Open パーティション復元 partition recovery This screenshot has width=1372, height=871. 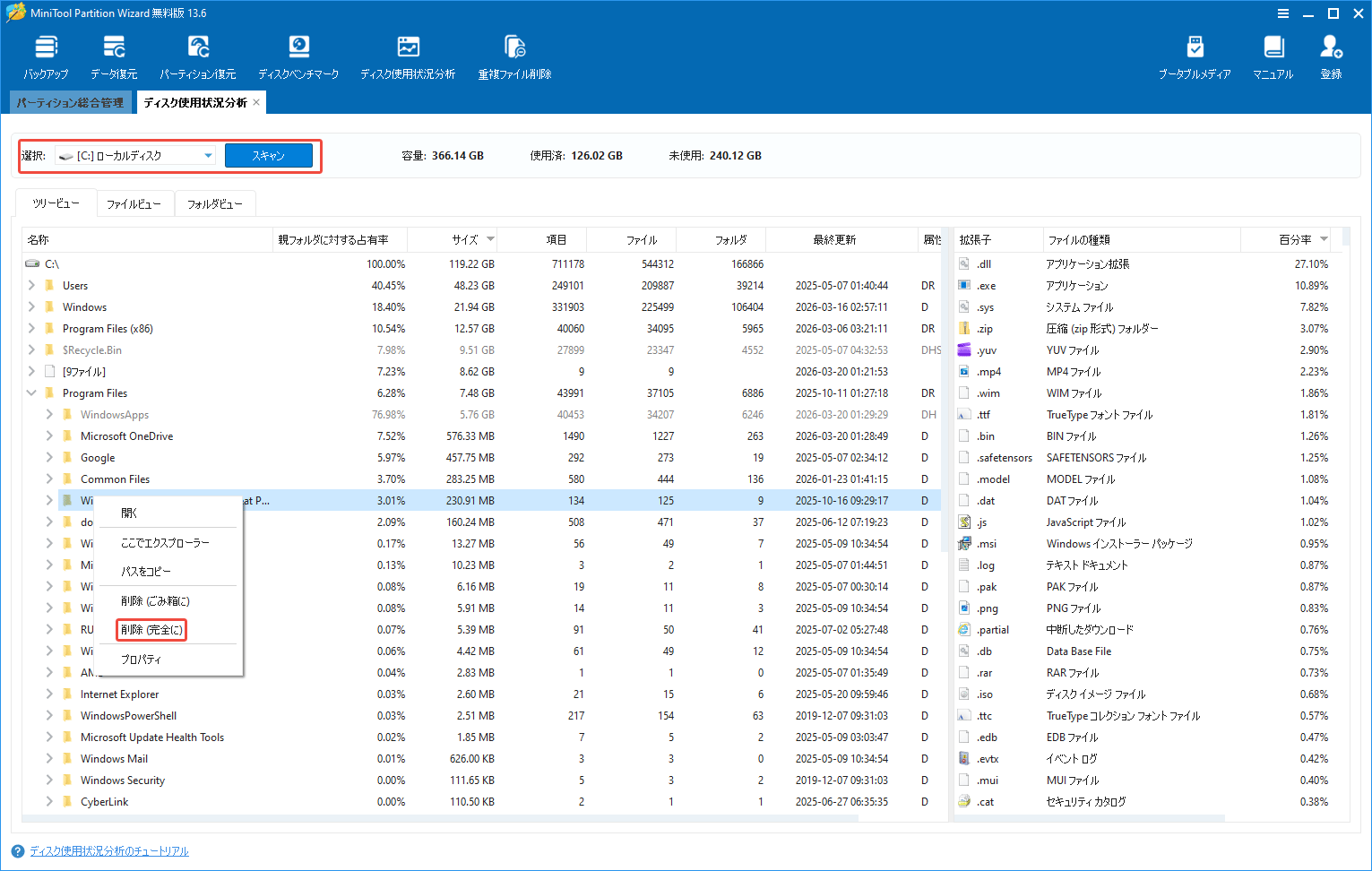coord(197,55)
